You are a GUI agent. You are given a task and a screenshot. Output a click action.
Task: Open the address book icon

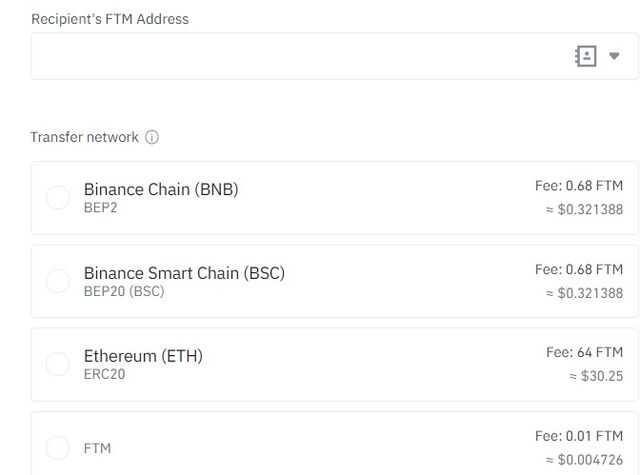point(586,56)
